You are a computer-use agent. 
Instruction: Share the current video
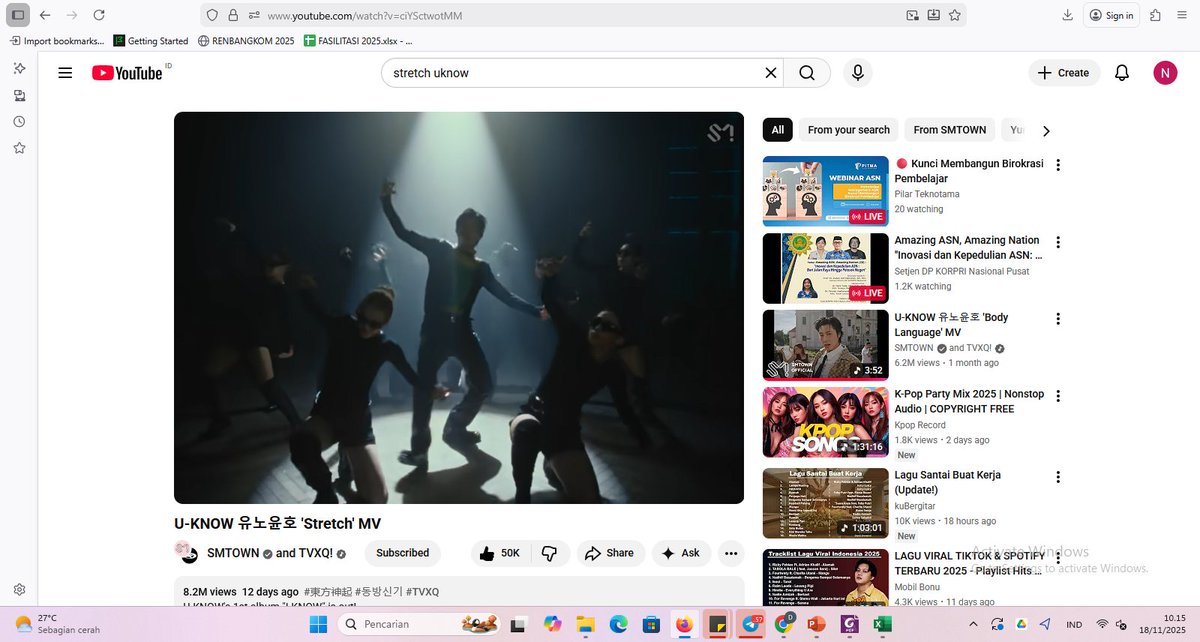pos(609,553)
